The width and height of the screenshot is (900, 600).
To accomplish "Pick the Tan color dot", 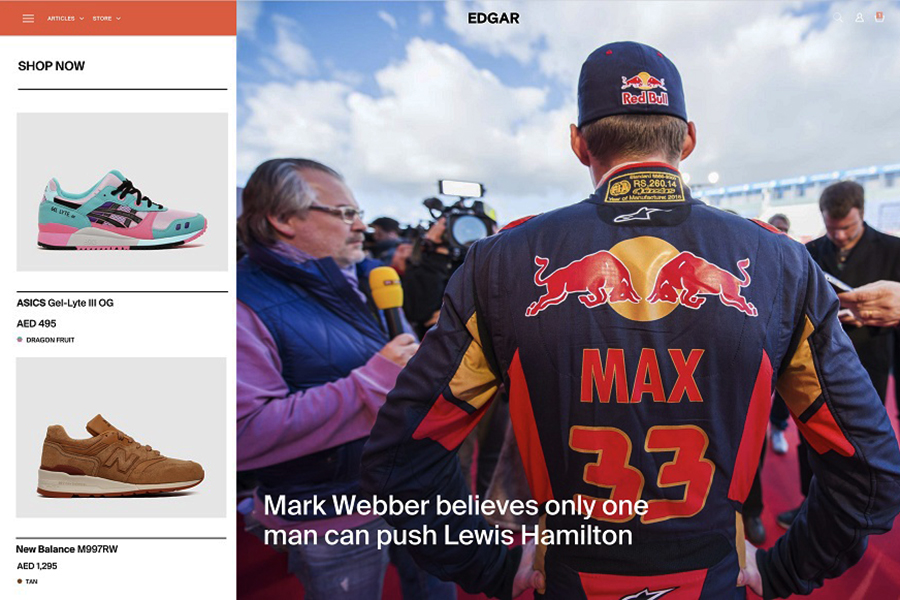I will point(20,582).
